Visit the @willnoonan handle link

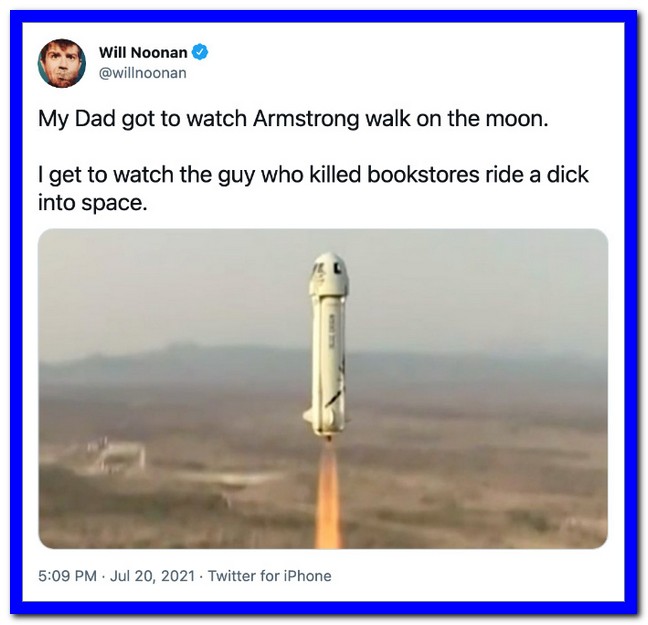point(143,73)
